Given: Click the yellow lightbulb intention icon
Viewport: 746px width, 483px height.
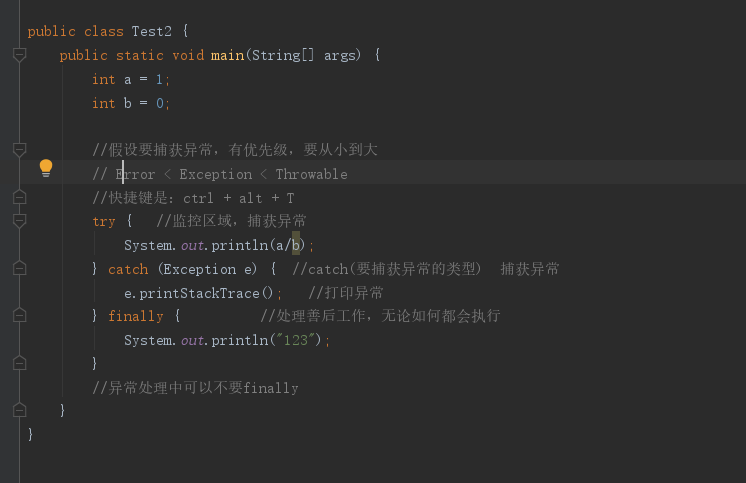Looking at the screenshot, I should coord(45,168).
